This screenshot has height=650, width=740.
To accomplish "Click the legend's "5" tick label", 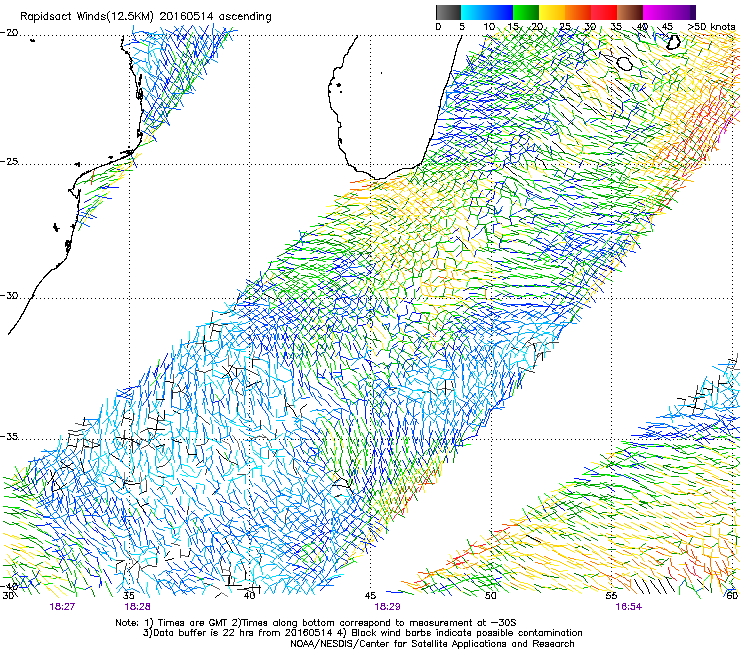I will pos(462,27).
